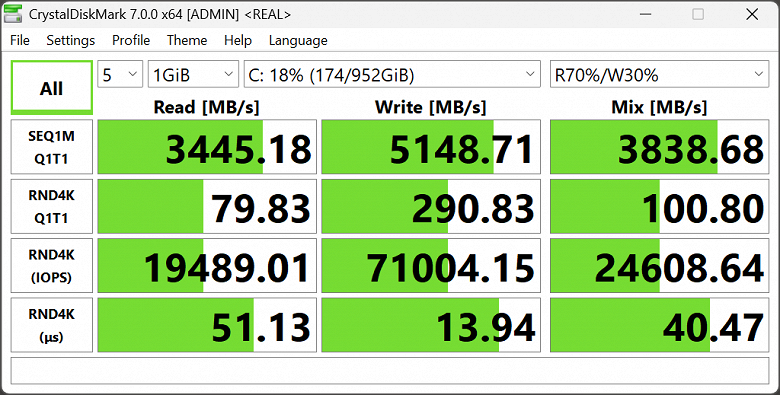
Task: Click the SEQ1M read result 3445.18
Action: pos(207,147)
